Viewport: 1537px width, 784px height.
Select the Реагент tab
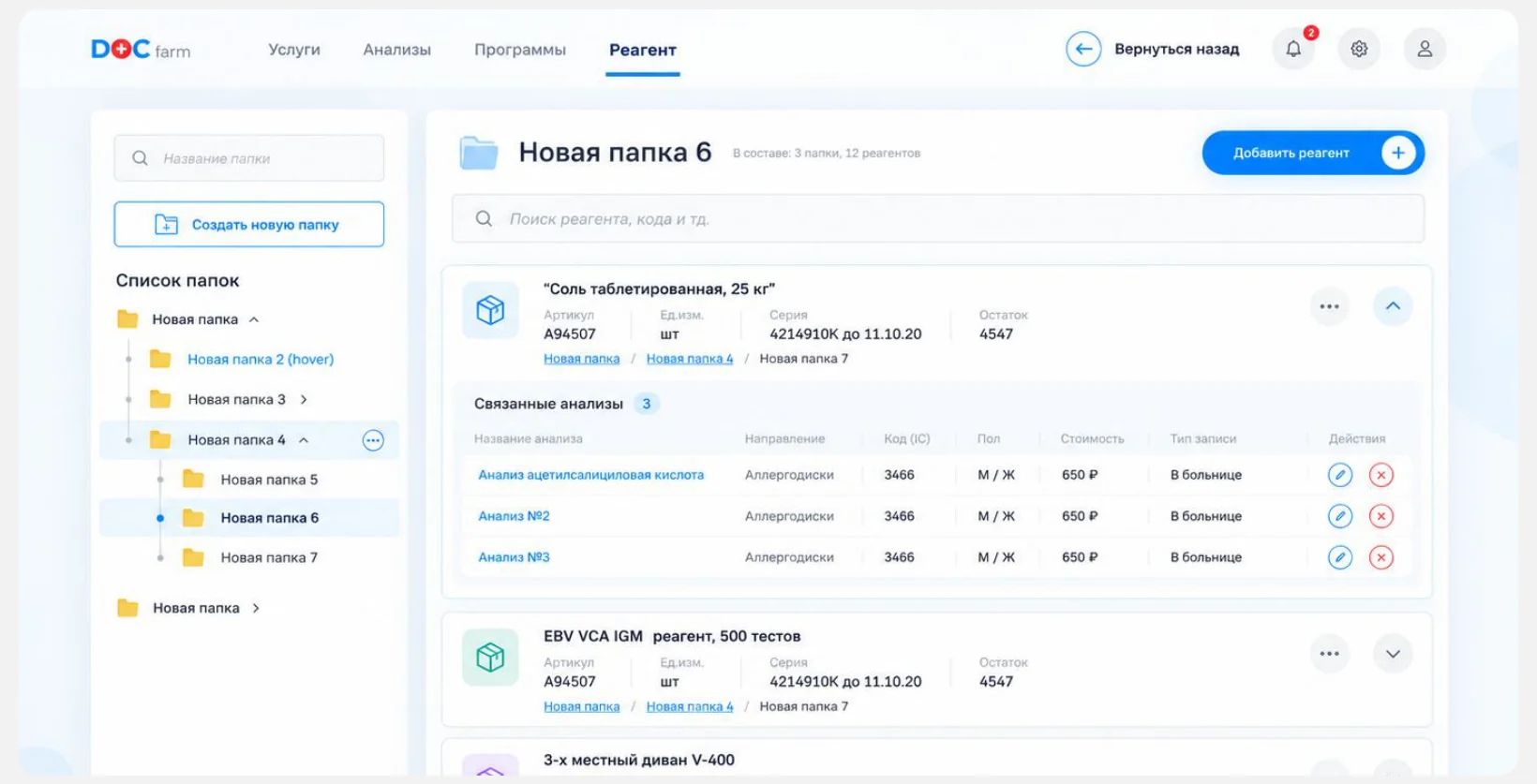[643, 50]
